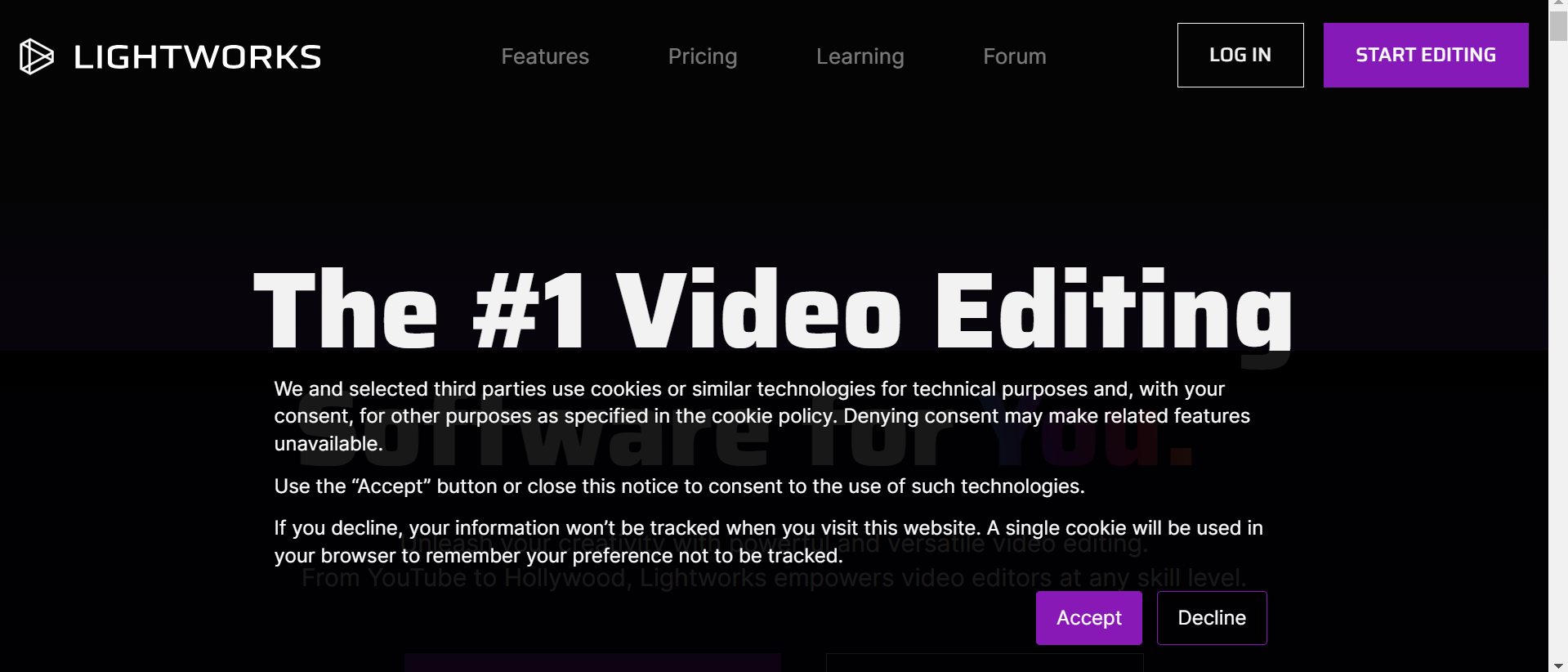1568x672 pixels.
Task: Click the Lightworks play-triangle logo icon
Action: pos(37,56)
